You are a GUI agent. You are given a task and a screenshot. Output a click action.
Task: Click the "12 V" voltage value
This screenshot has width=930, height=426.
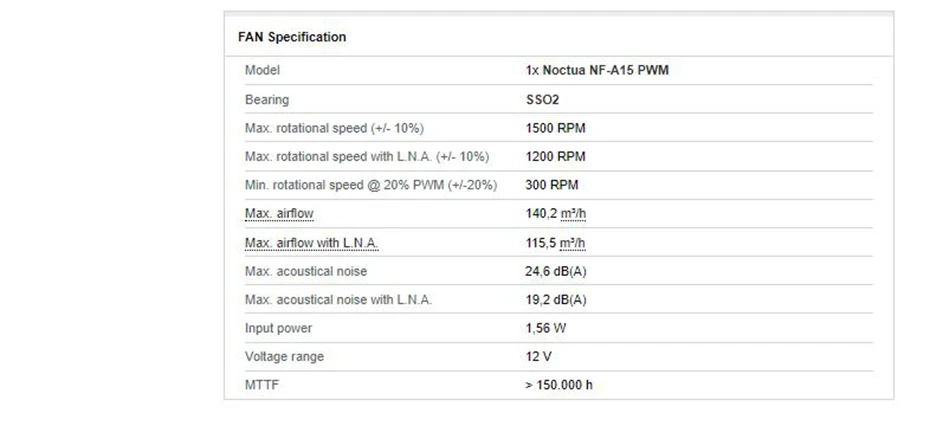pos(538,357)
